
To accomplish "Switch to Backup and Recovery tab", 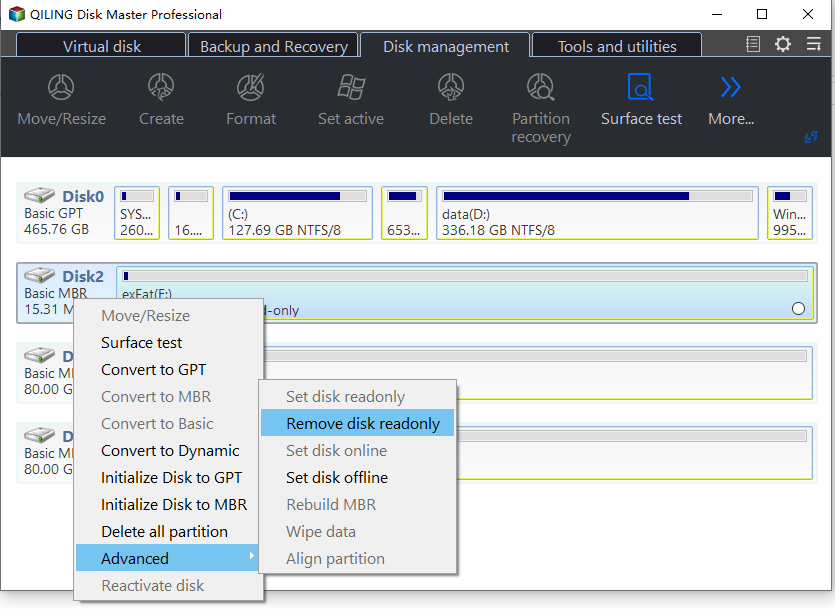I will tap(274, 46).
